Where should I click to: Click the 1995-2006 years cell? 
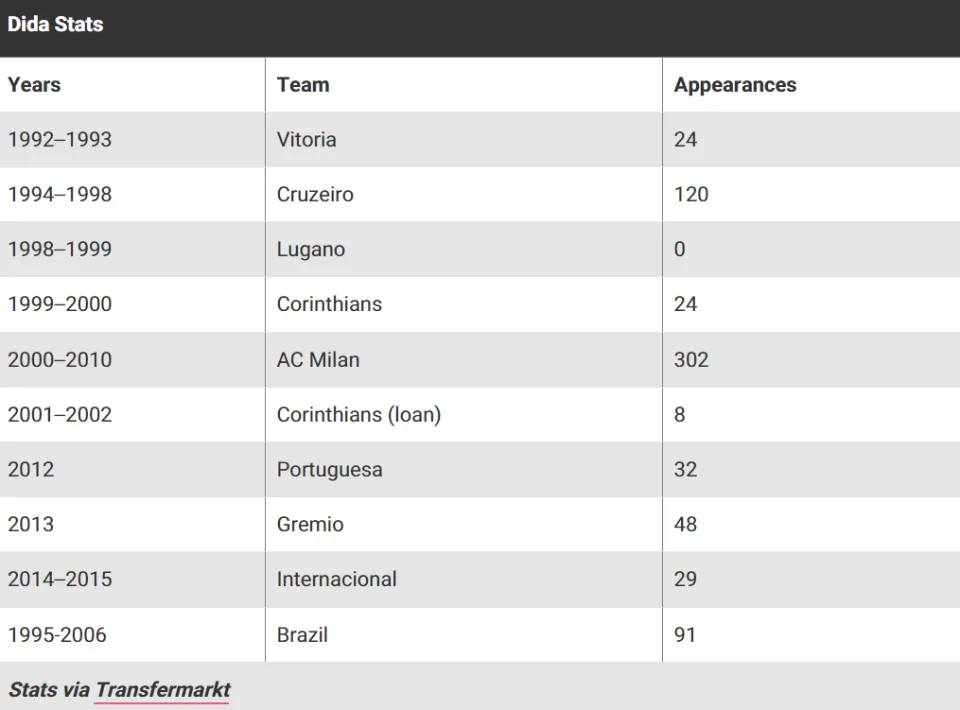[x=57, y=635]
